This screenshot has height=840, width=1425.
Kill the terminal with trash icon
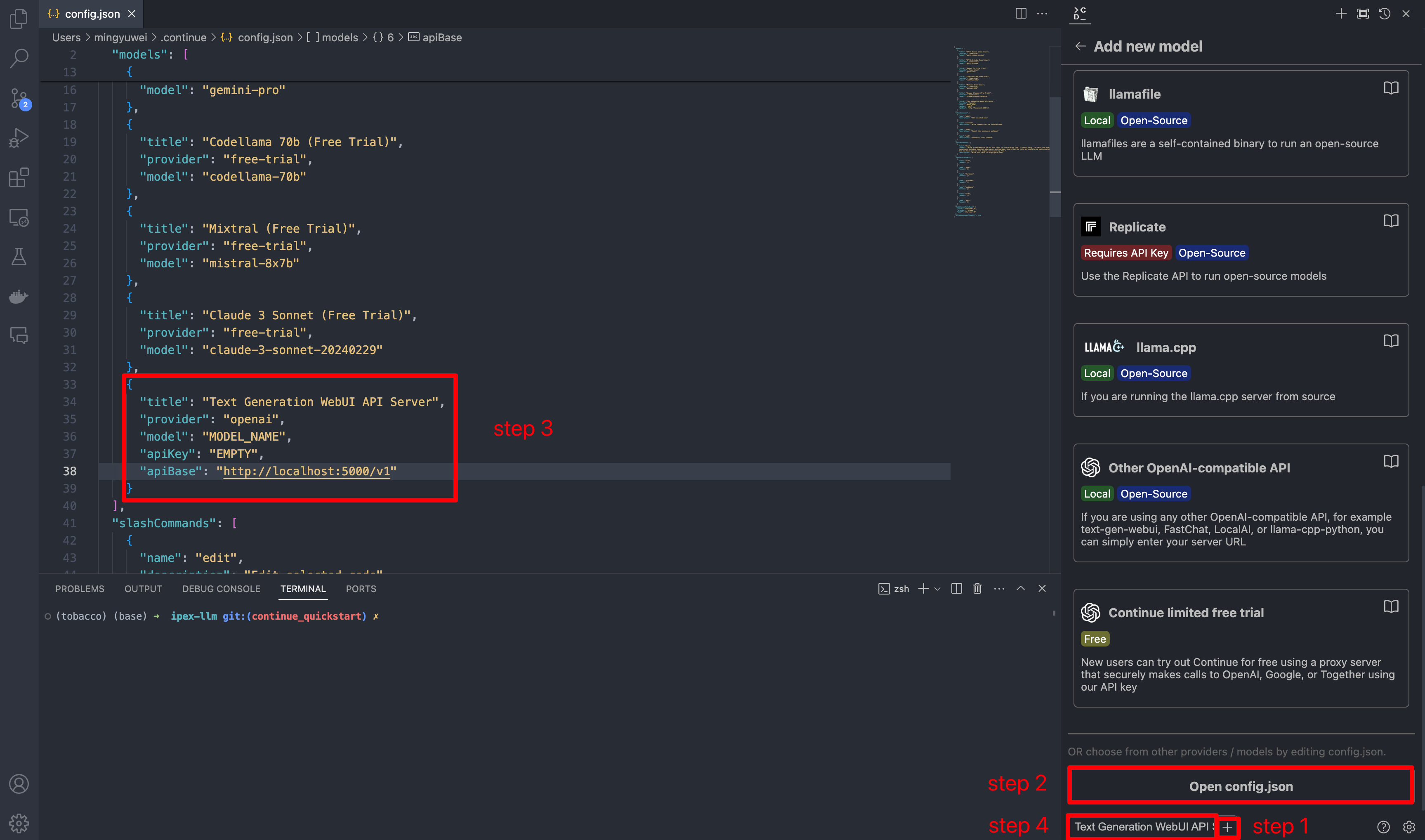pyautogui.click(x=977, y=589)
